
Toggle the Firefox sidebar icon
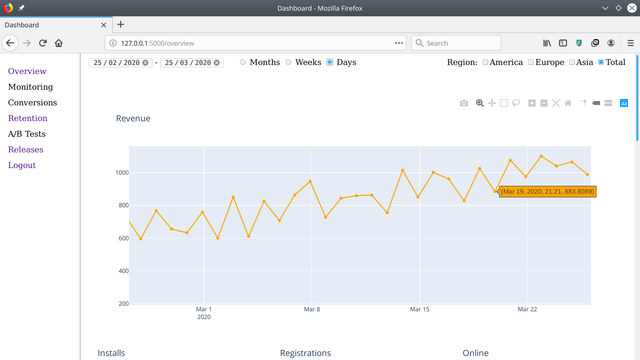563,43
